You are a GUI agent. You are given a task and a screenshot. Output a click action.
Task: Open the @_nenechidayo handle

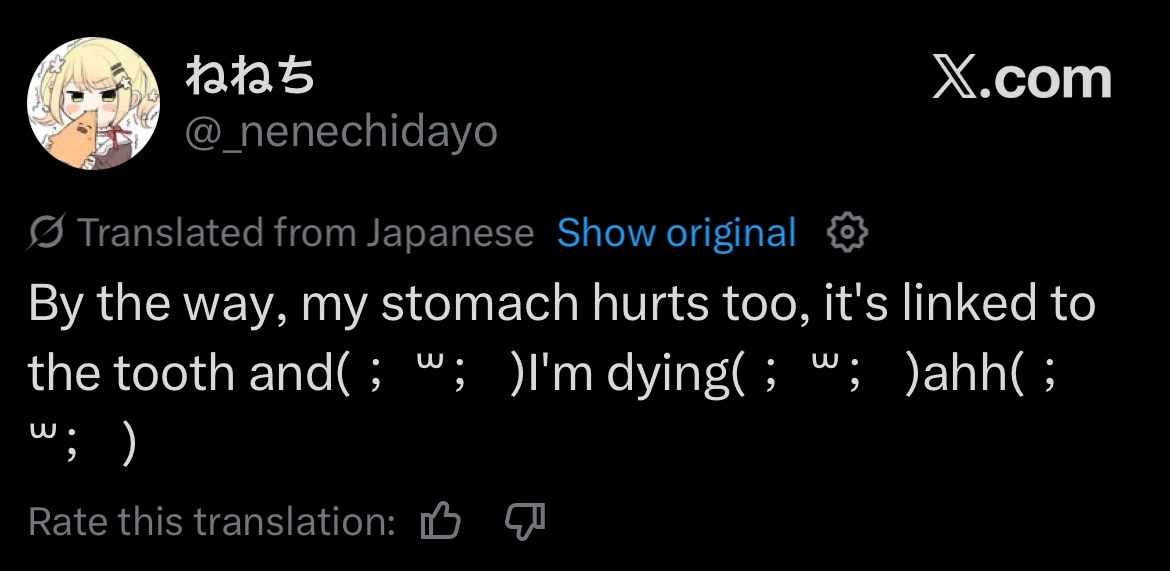click(341, 131)
